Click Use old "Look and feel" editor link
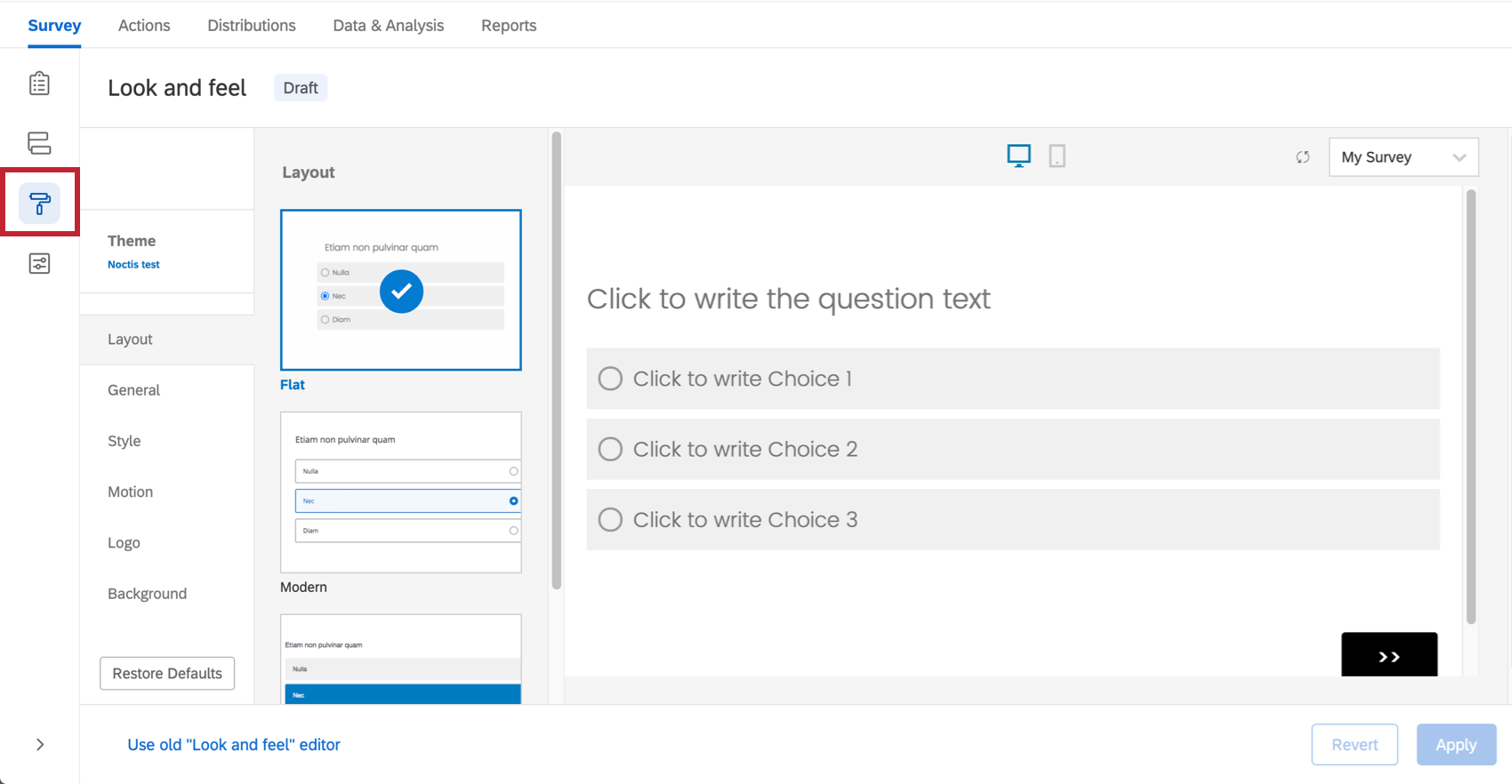Screen dimensions: 1512x784 [234, 745]
